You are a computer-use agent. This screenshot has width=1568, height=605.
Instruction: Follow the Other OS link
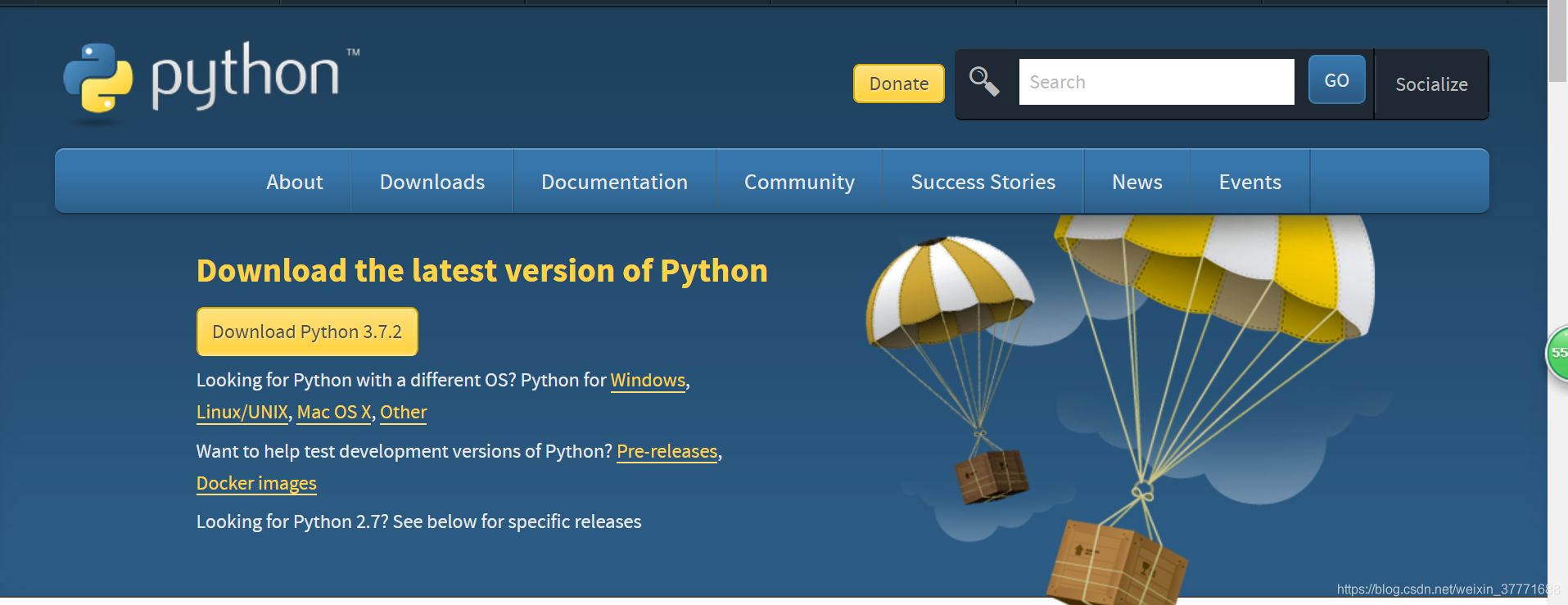click(404, 412)
